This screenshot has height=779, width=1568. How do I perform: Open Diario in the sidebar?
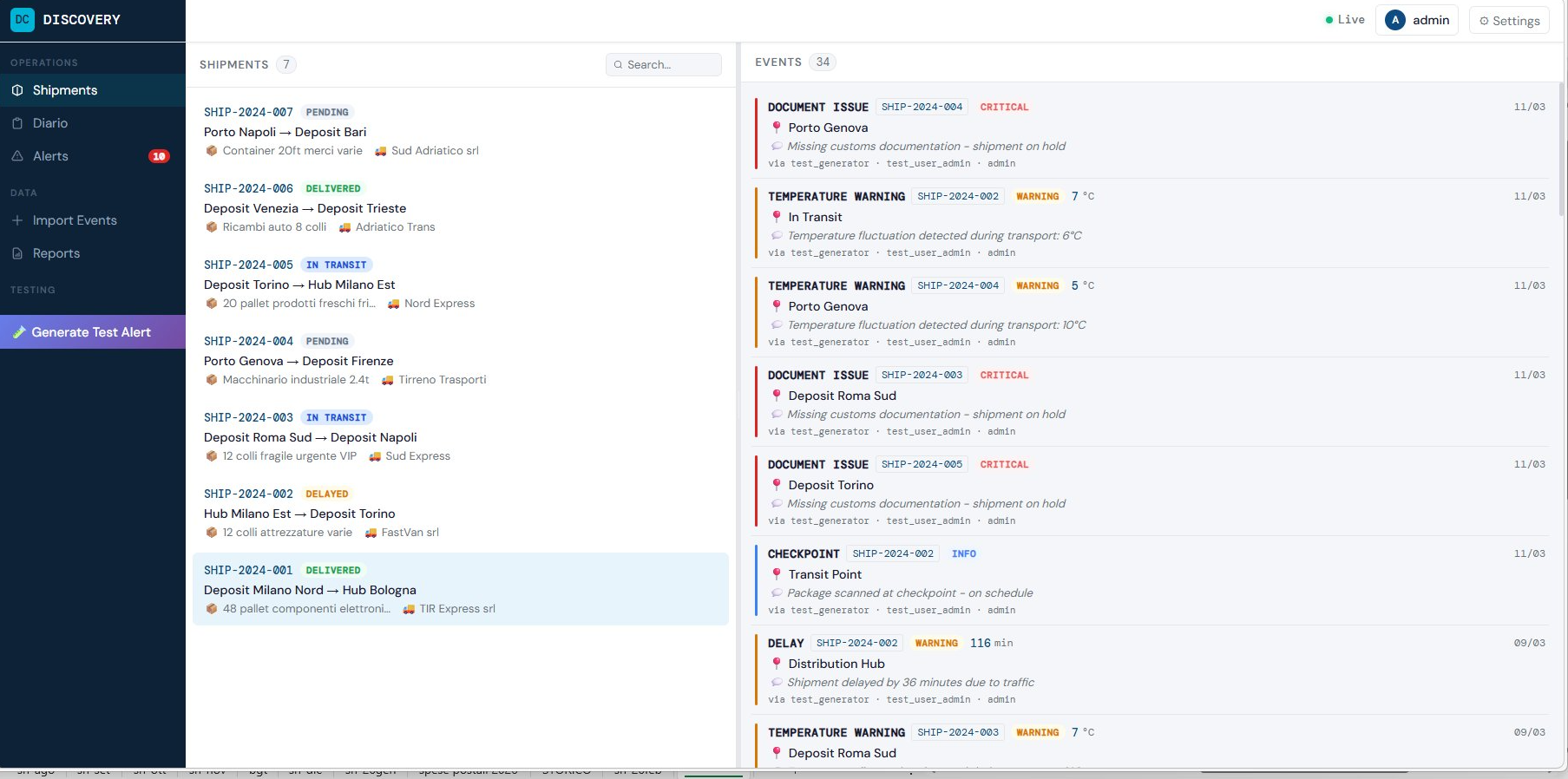[93, 123]
